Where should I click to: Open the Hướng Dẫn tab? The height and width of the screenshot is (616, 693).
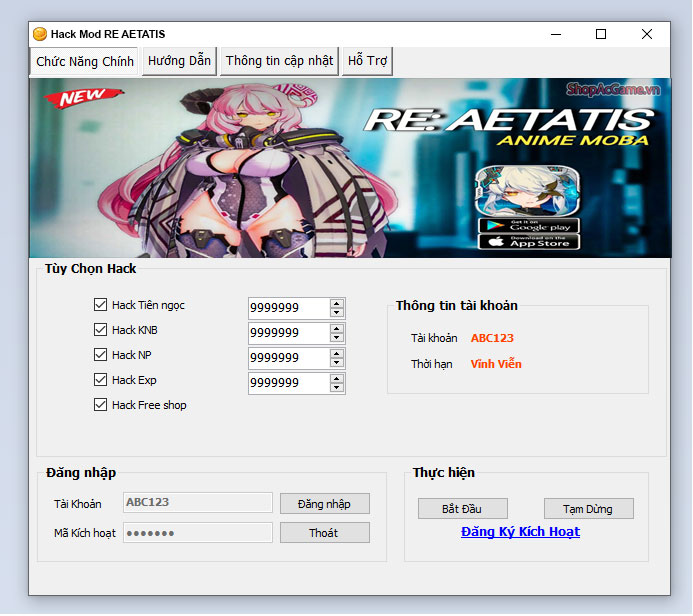coord(179,61)
